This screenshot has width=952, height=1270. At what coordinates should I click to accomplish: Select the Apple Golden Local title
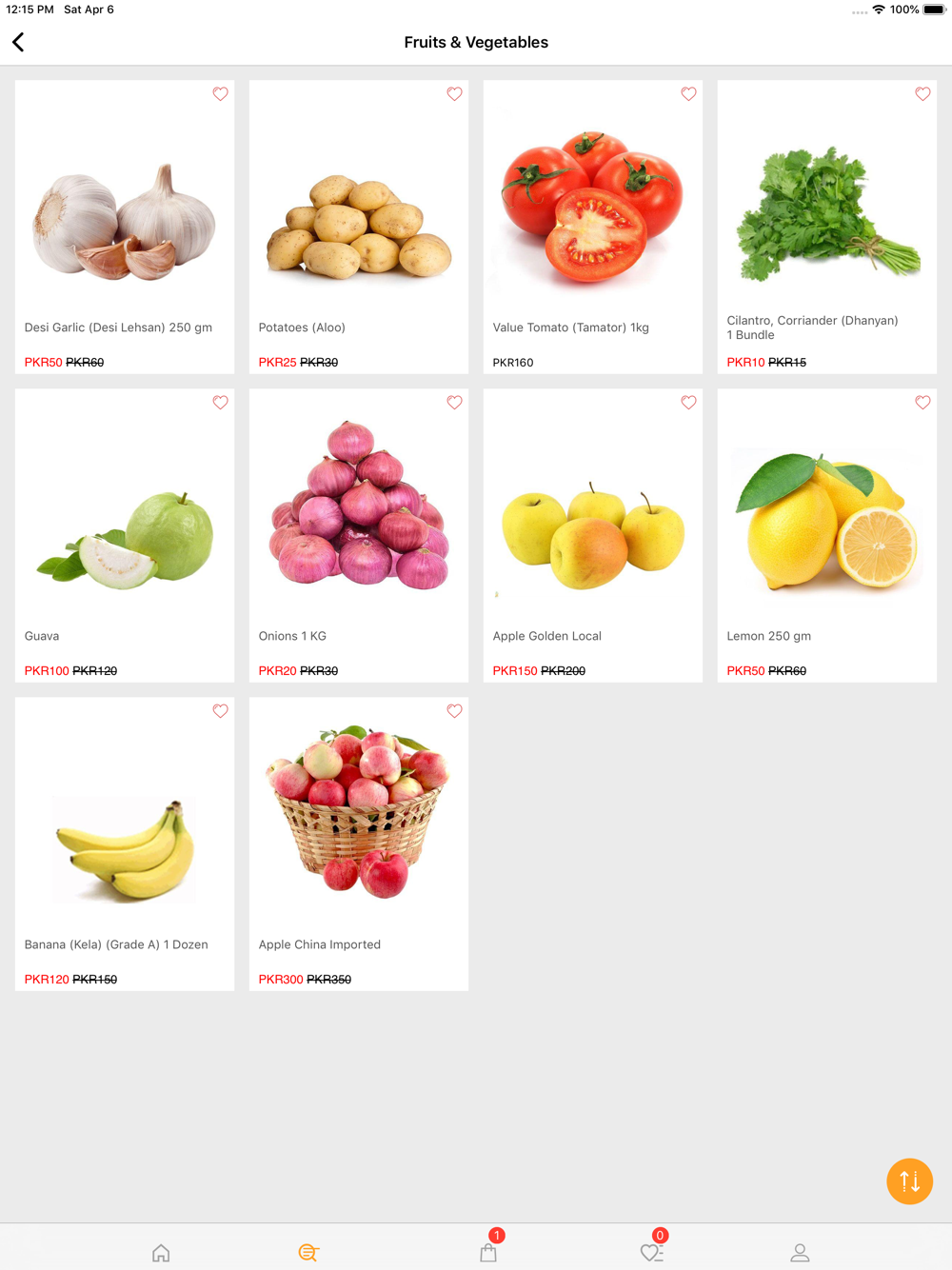click(546, 636)
